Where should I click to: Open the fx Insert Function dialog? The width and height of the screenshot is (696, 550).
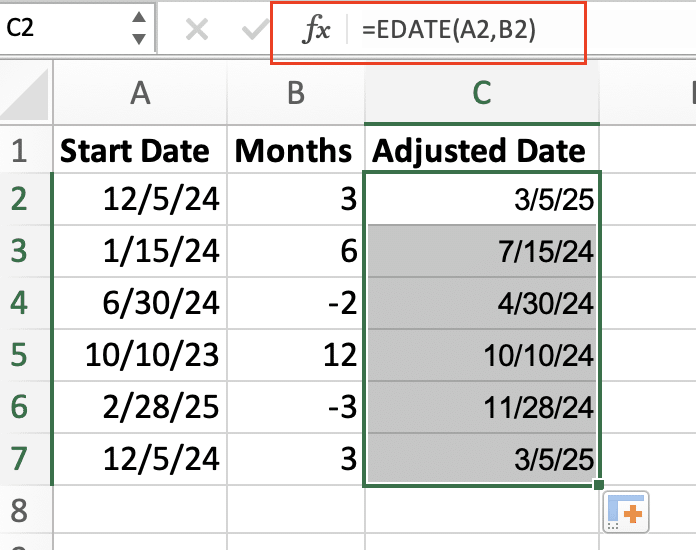pos(316,31)
